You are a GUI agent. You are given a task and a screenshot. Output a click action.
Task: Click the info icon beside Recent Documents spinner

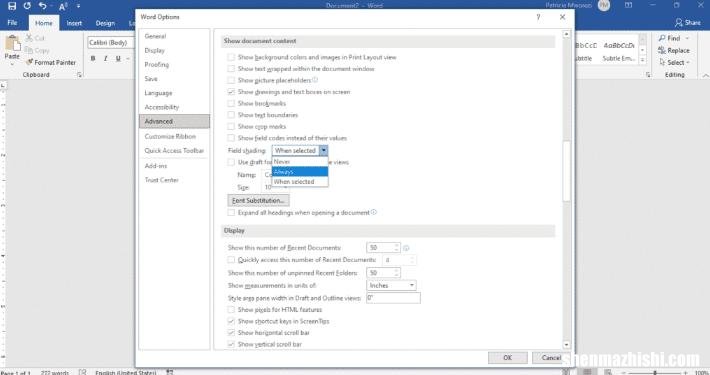pyautogui.click(x=406, y=248)
